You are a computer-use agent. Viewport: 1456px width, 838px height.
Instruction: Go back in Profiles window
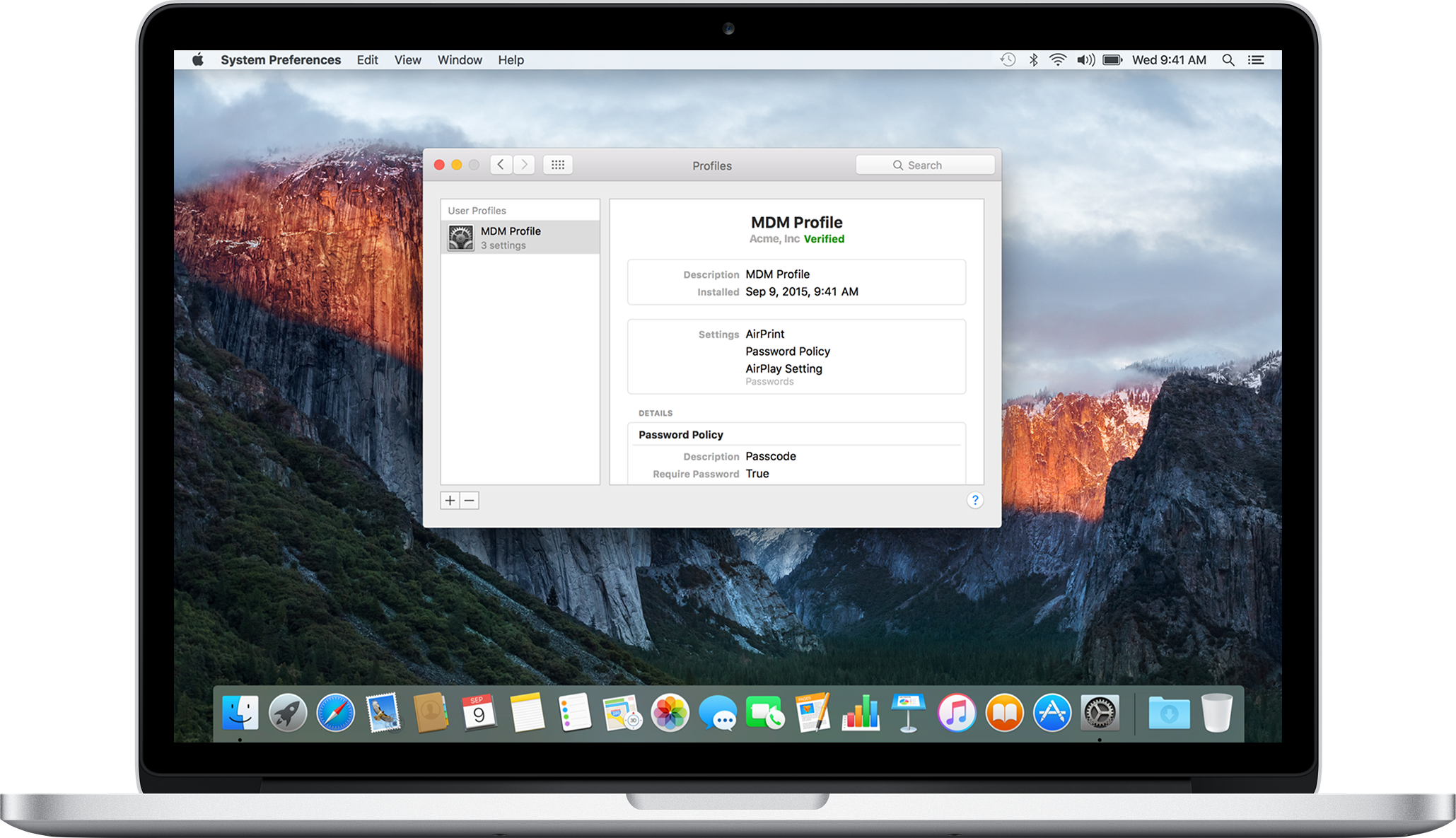(x=501, y=165)
